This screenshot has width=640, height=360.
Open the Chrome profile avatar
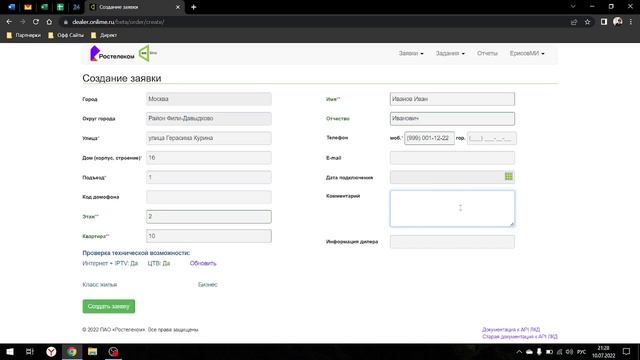click(618, 22)
